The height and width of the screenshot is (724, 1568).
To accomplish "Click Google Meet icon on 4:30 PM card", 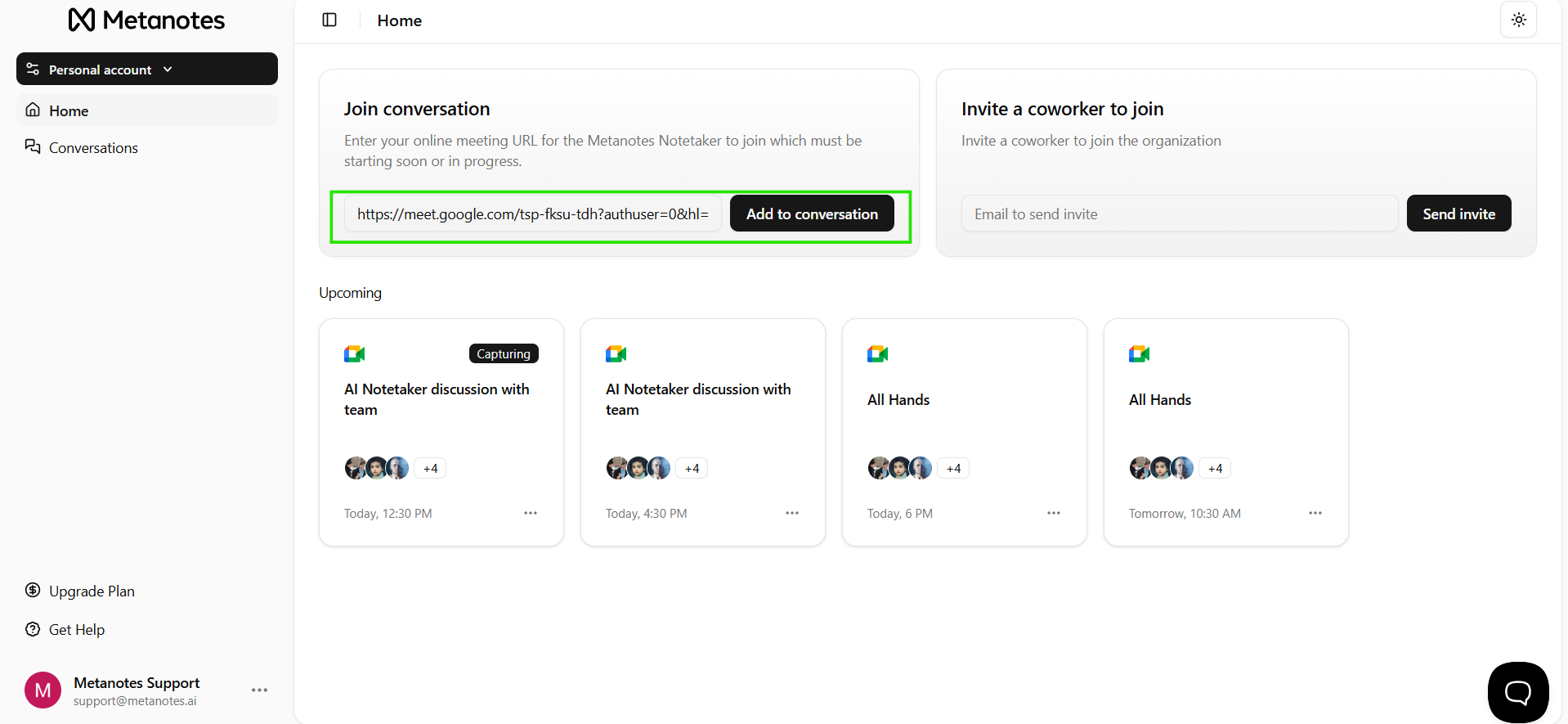I will pos(616,353).
